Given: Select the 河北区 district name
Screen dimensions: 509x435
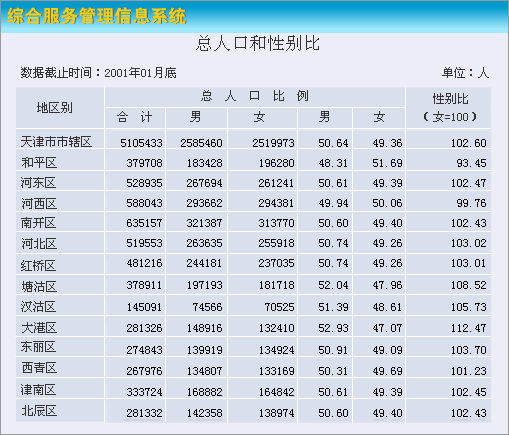Looking at the screenshot, I should tap(39, 243).
